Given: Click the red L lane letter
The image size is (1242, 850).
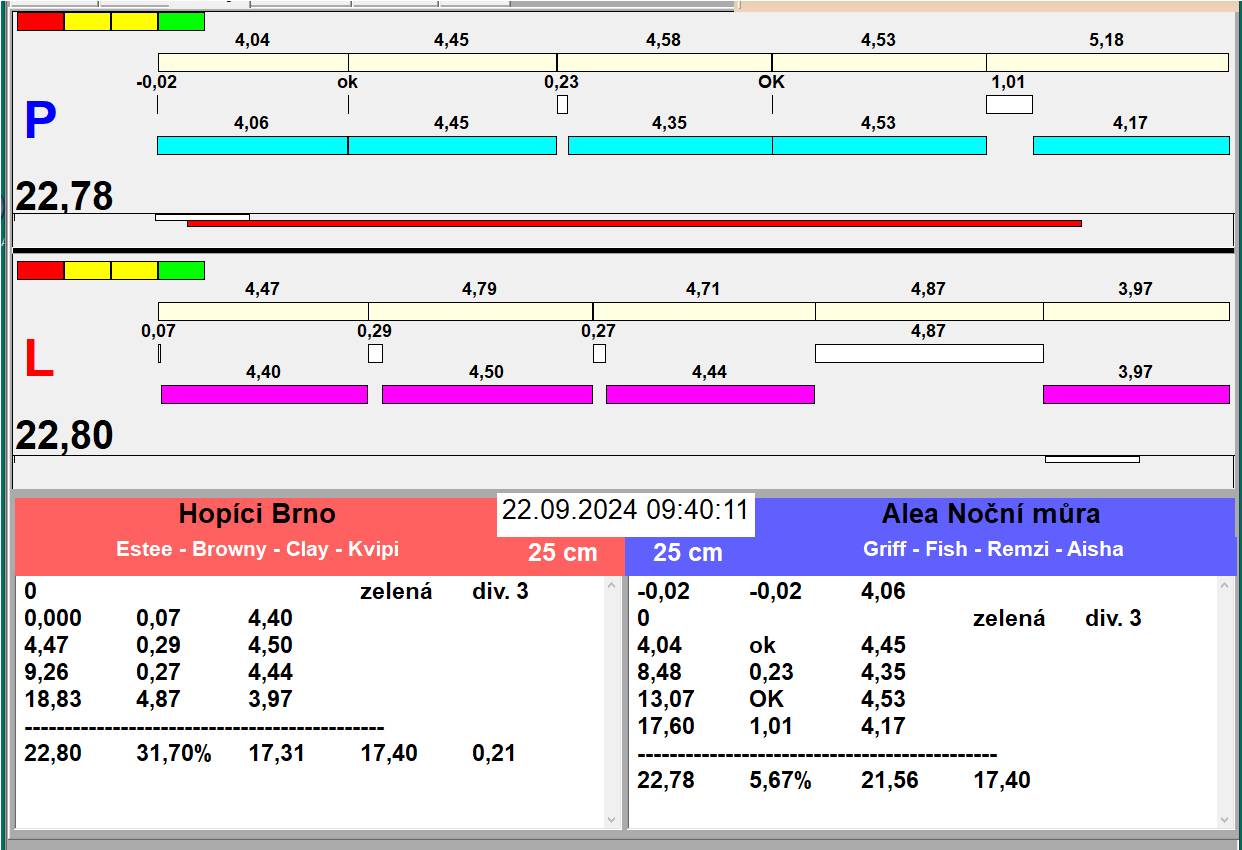Looking at the screenshot, I should pos(38,360).
